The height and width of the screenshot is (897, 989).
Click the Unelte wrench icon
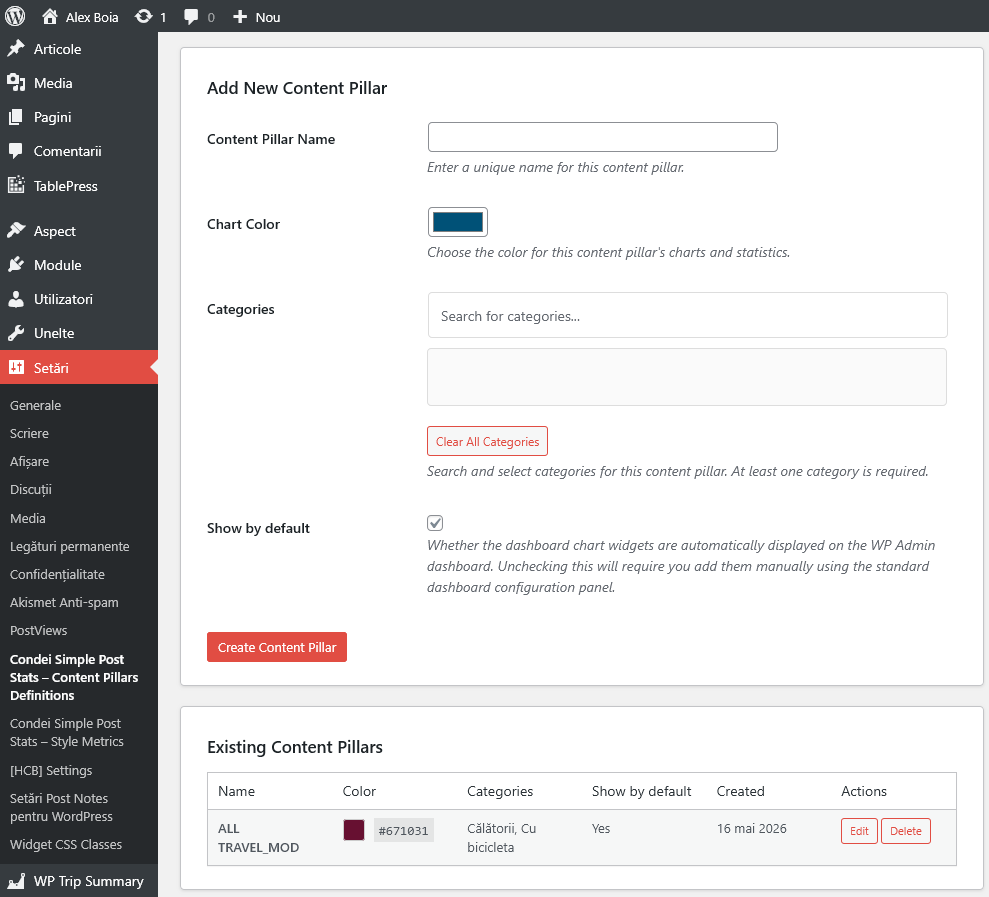[x=16, y=333]
